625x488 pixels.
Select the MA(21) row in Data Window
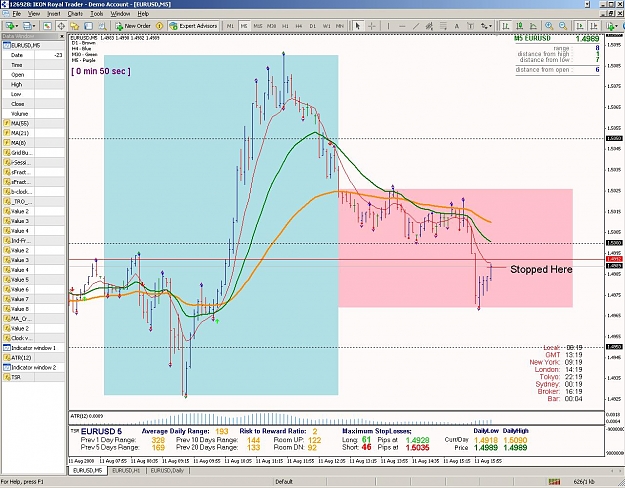point(33,133)
